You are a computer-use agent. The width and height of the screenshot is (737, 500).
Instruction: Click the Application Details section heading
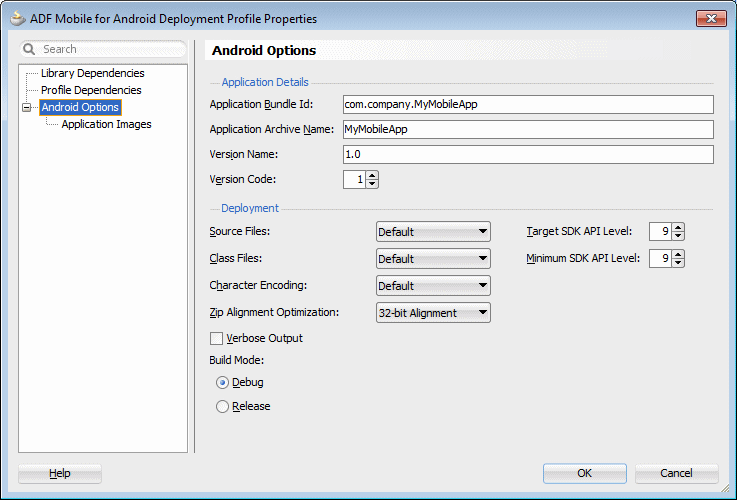click(265, 82)
